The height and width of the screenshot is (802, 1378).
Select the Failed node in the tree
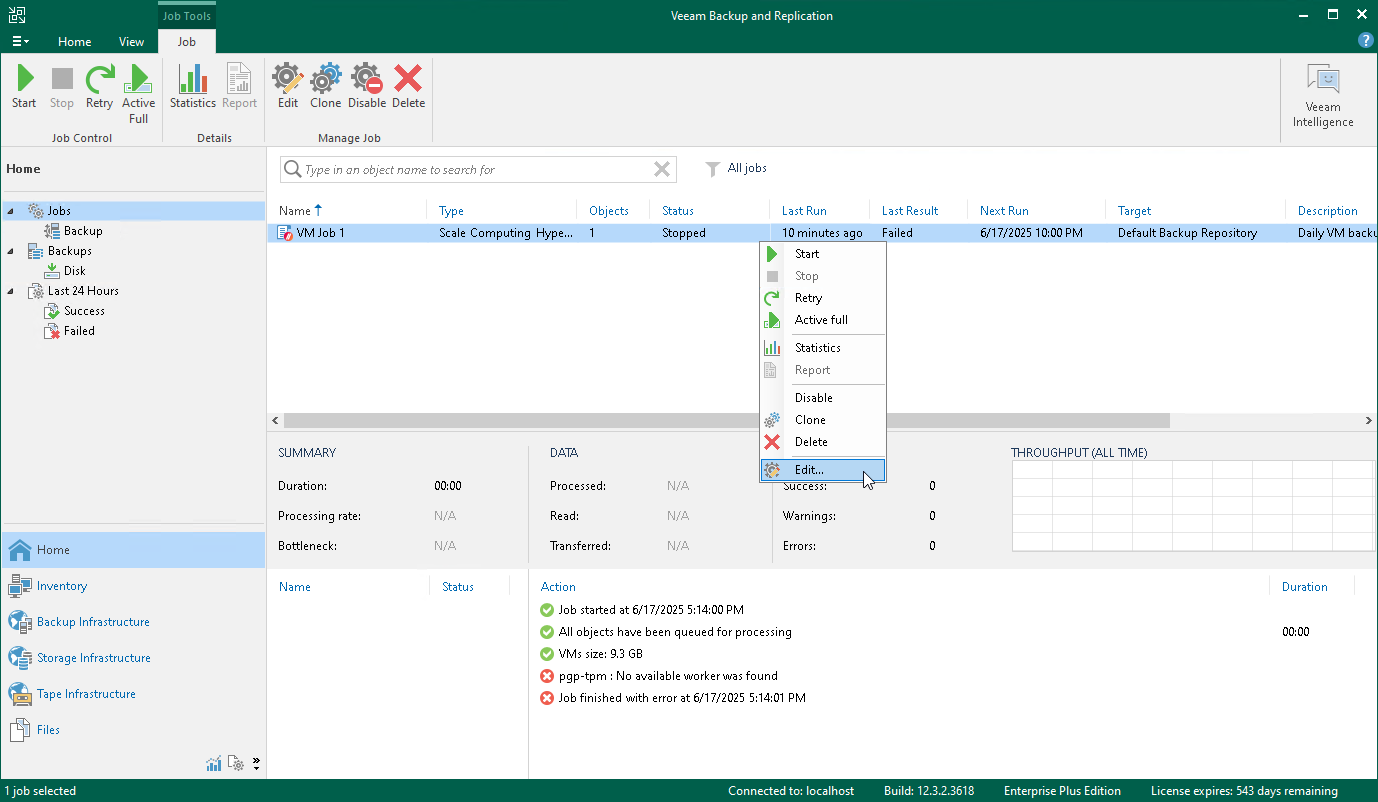tap(79, 331)
